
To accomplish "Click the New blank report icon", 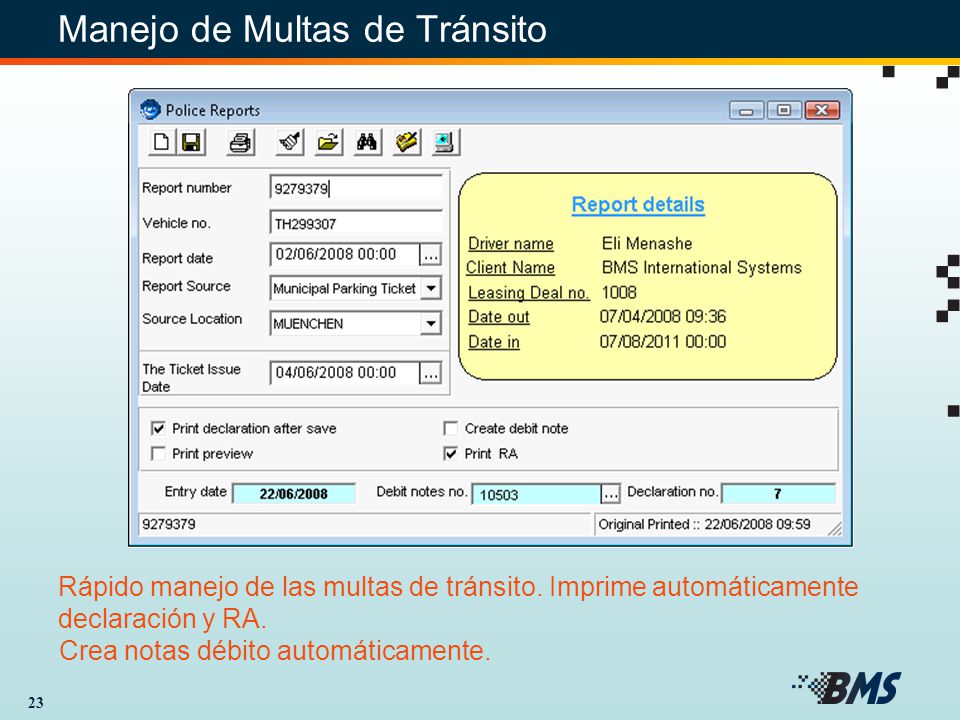I will (x=161, y=142).
